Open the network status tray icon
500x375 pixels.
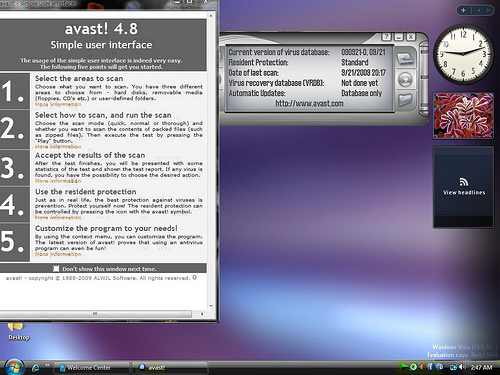point(453,367)
